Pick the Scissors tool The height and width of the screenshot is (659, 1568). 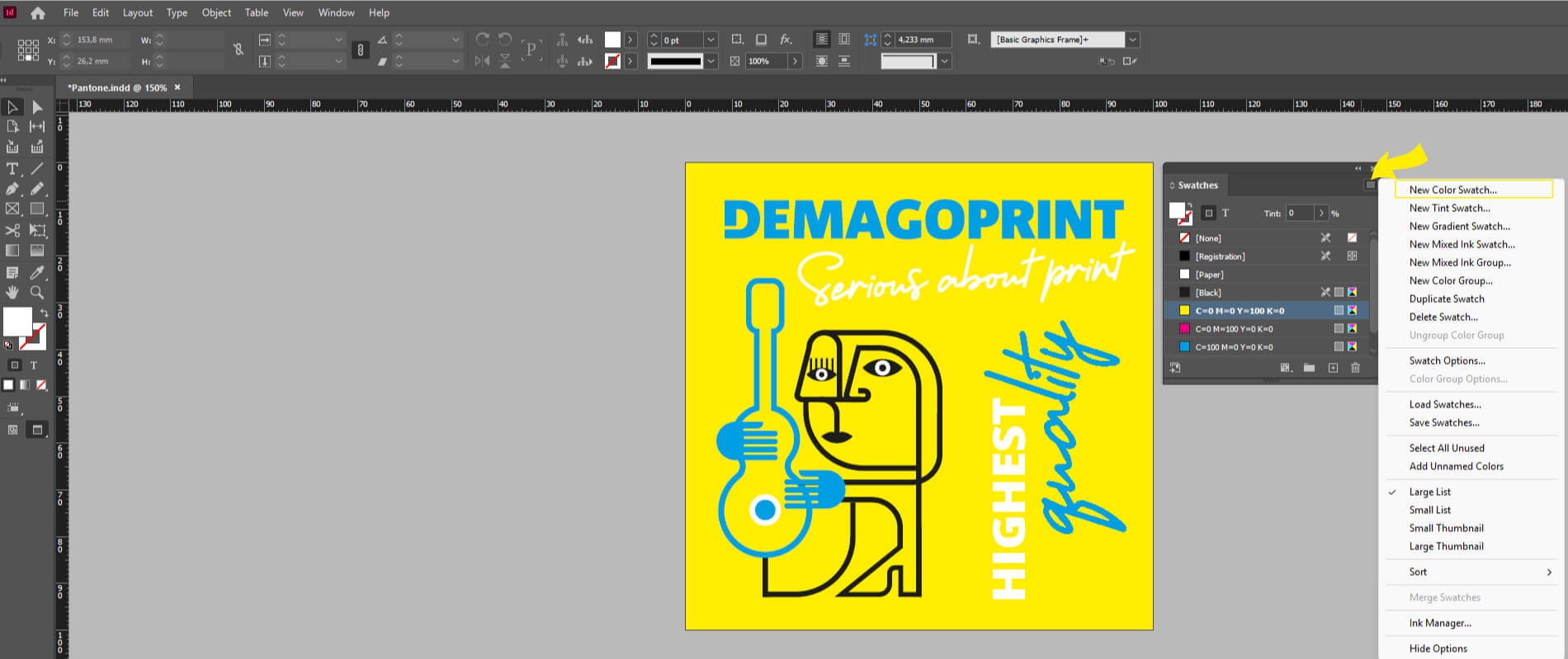tap(12, 231)
